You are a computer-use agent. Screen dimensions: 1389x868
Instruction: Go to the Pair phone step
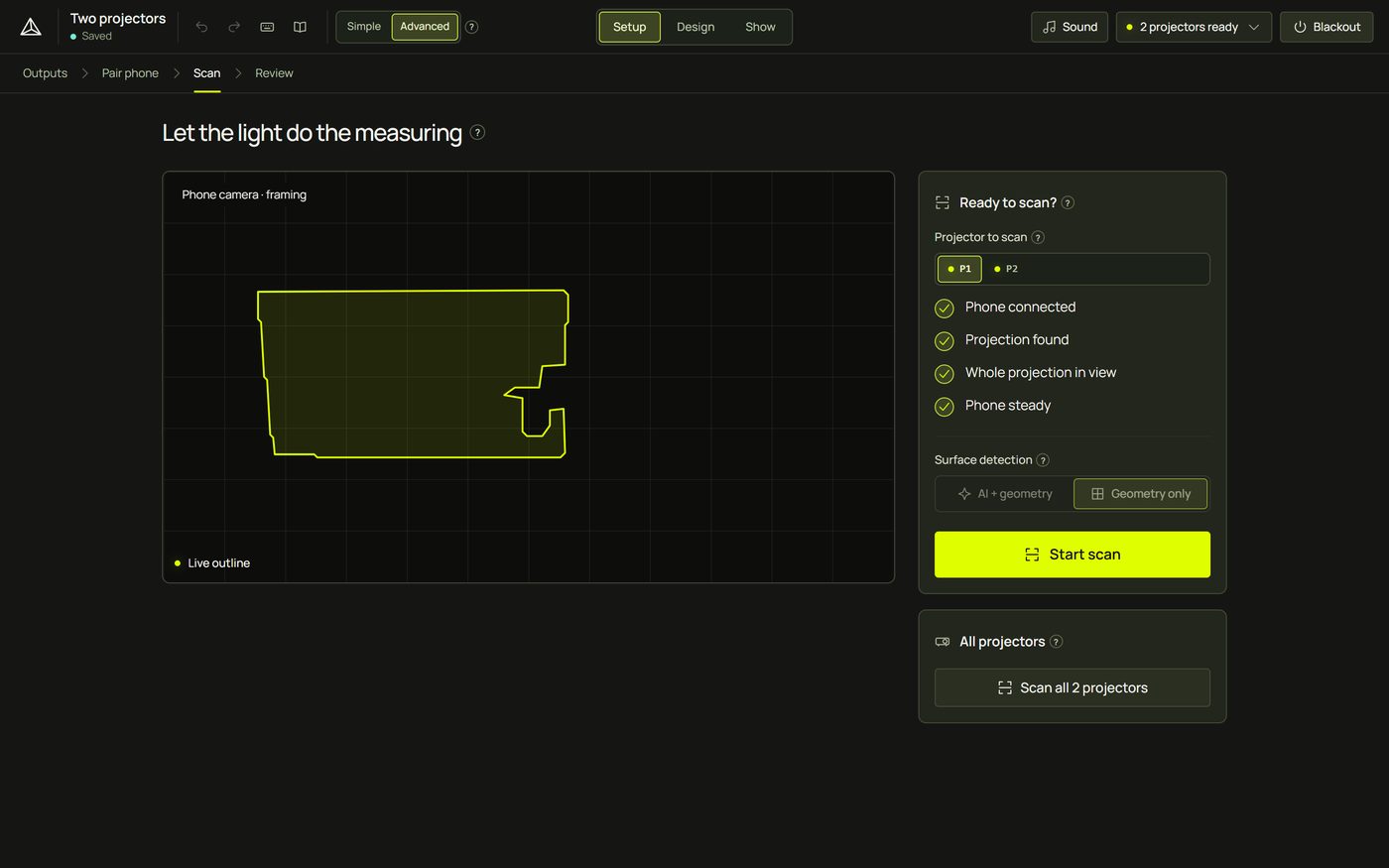pos(130,73)
